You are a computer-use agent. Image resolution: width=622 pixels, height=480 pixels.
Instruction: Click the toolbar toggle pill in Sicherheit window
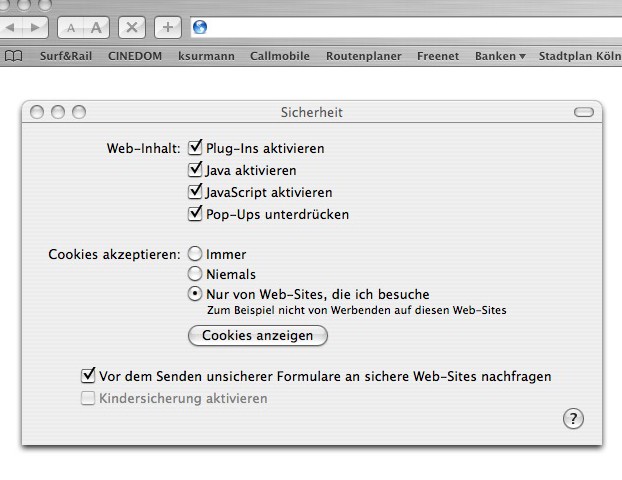pos(584,112)
